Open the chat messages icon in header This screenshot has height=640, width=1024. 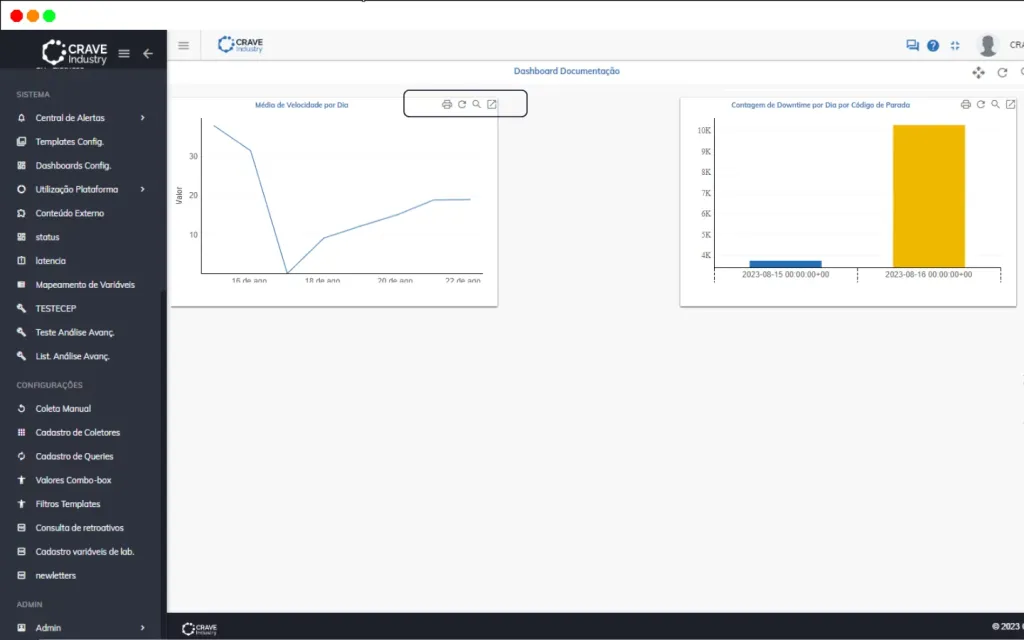click(912, 45)
